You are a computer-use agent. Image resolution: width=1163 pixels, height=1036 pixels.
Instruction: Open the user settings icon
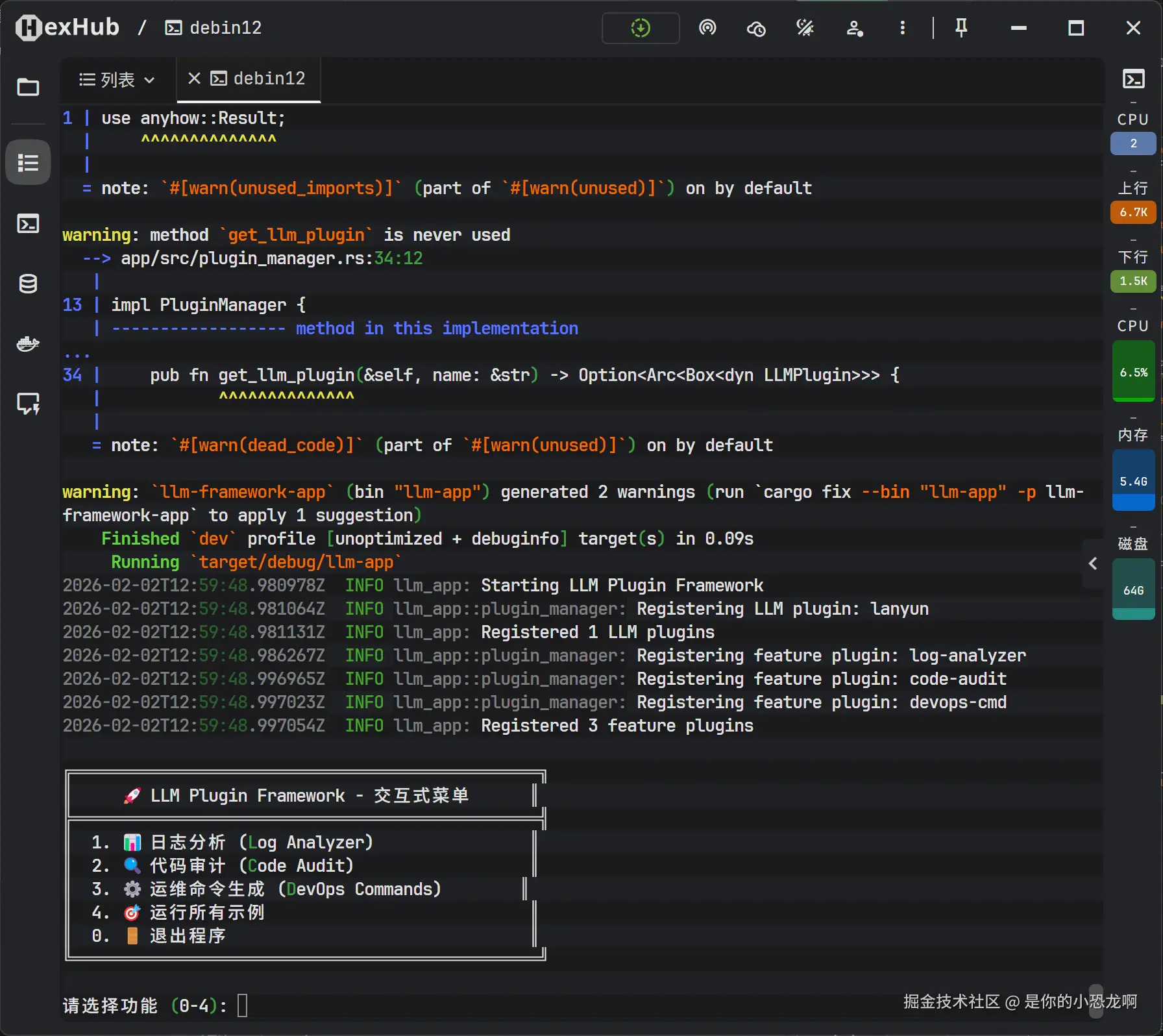point(855,28)
